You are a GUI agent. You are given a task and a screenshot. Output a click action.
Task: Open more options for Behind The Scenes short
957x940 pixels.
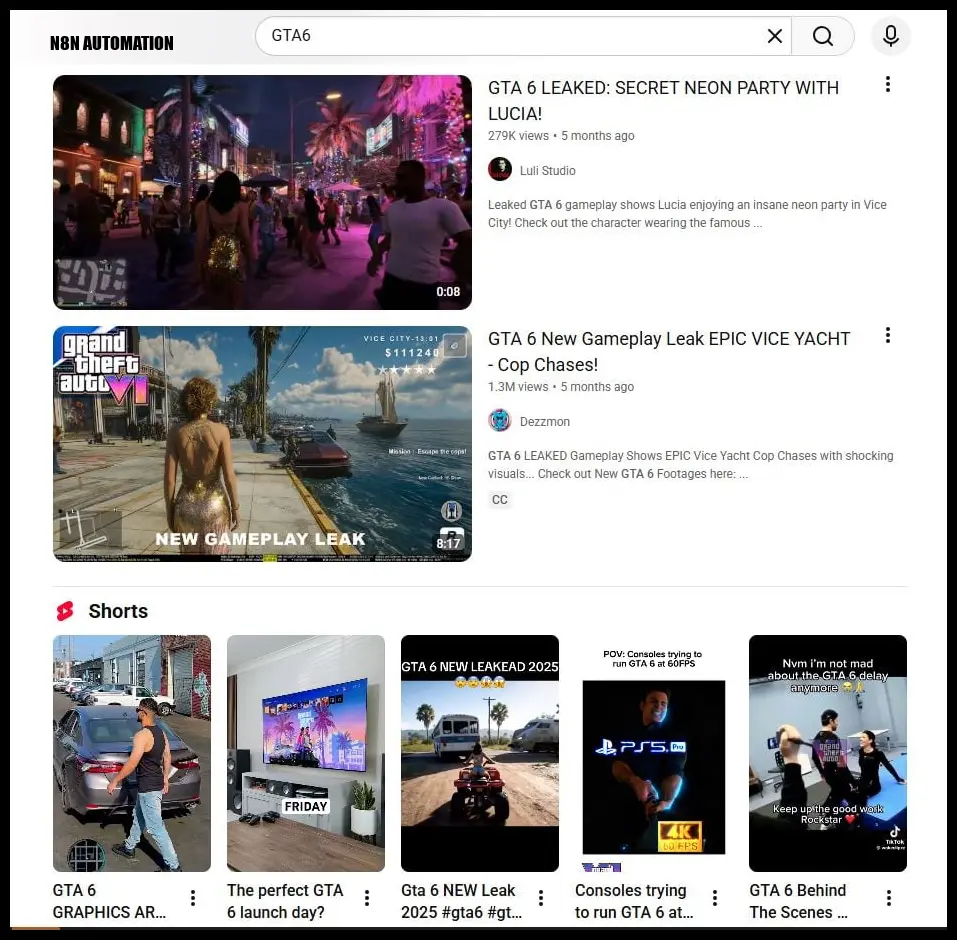click(889, 898)
